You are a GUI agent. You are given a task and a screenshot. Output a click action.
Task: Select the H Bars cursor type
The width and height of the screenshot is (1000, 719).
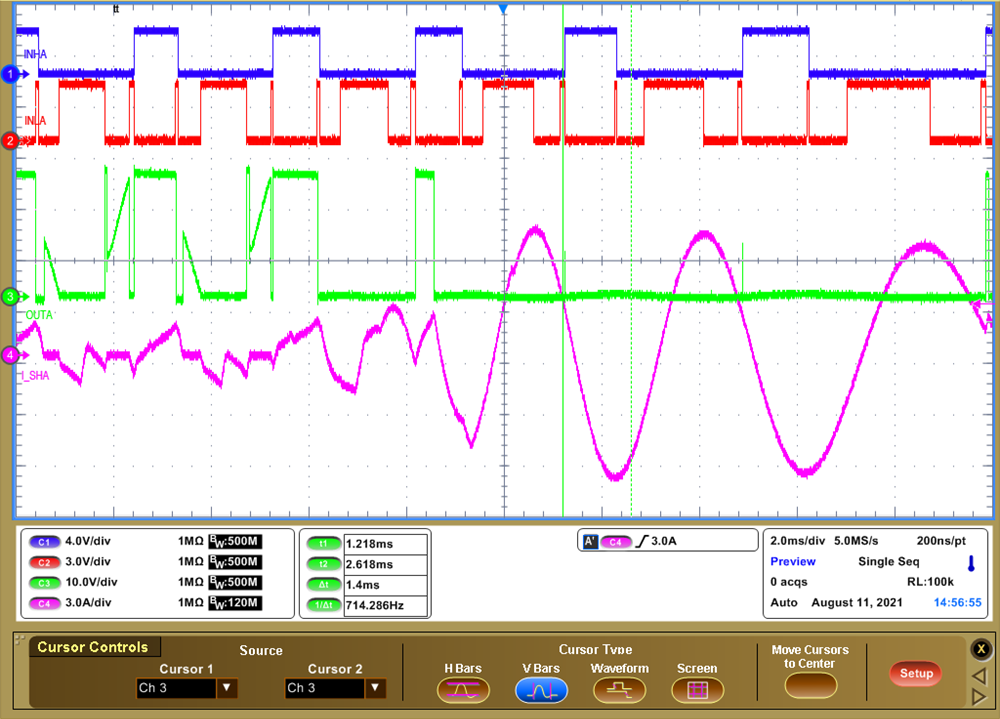click(463, 690)
